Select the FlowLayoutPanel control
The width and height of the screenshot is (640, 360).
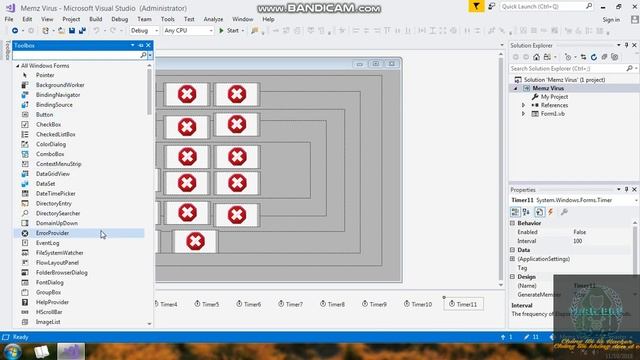tap(57, 263)
